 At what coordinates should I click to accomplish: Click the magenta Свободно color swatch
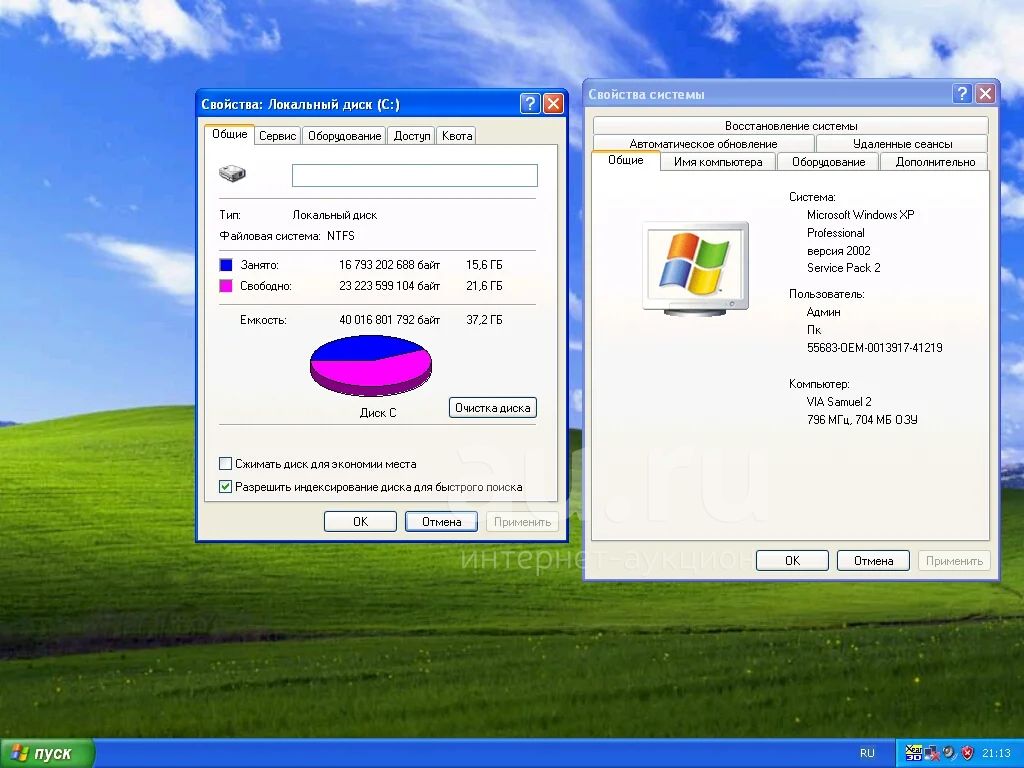[x=226, y=285]
